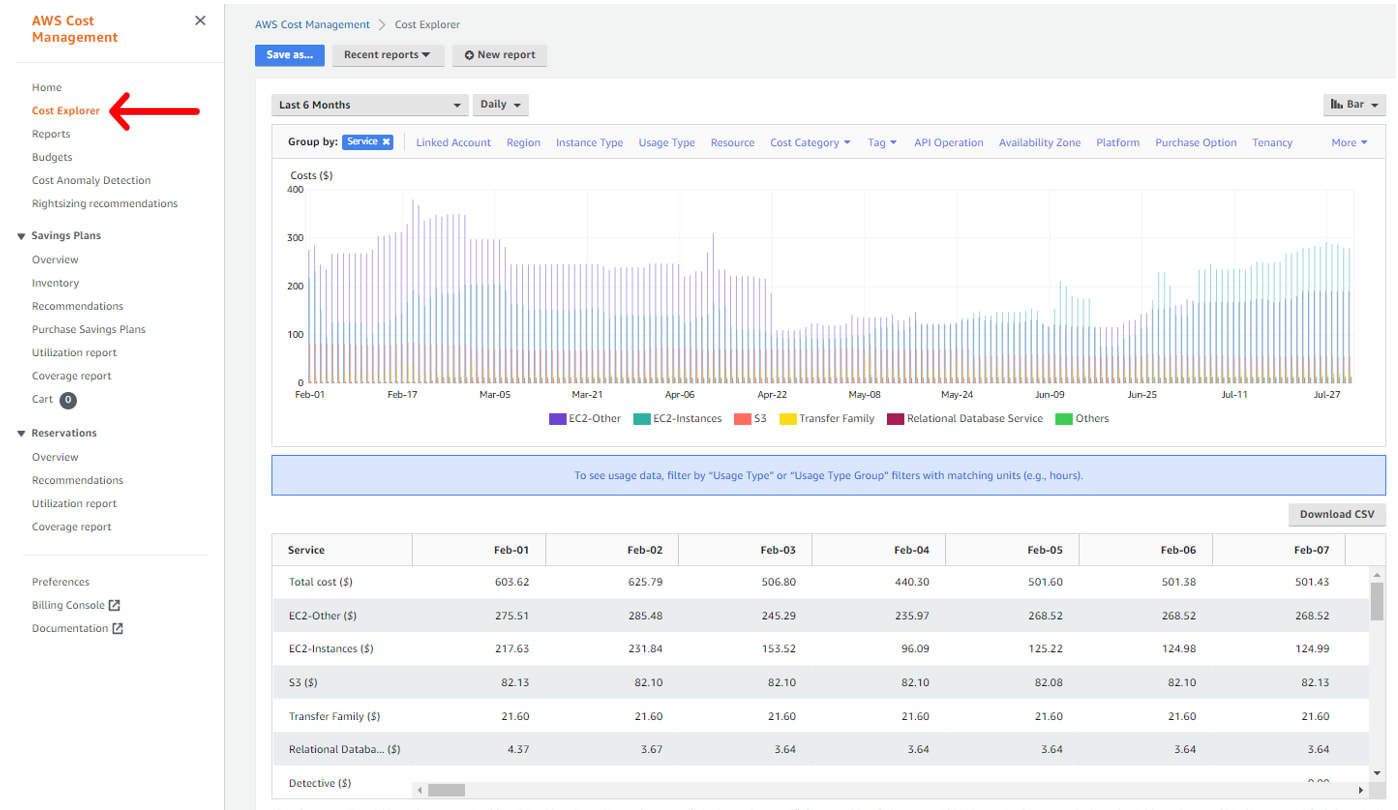Close the AWS Cost Management sidebar
Viewport: 1398px width, 810px height.
[x=200, y=21]
